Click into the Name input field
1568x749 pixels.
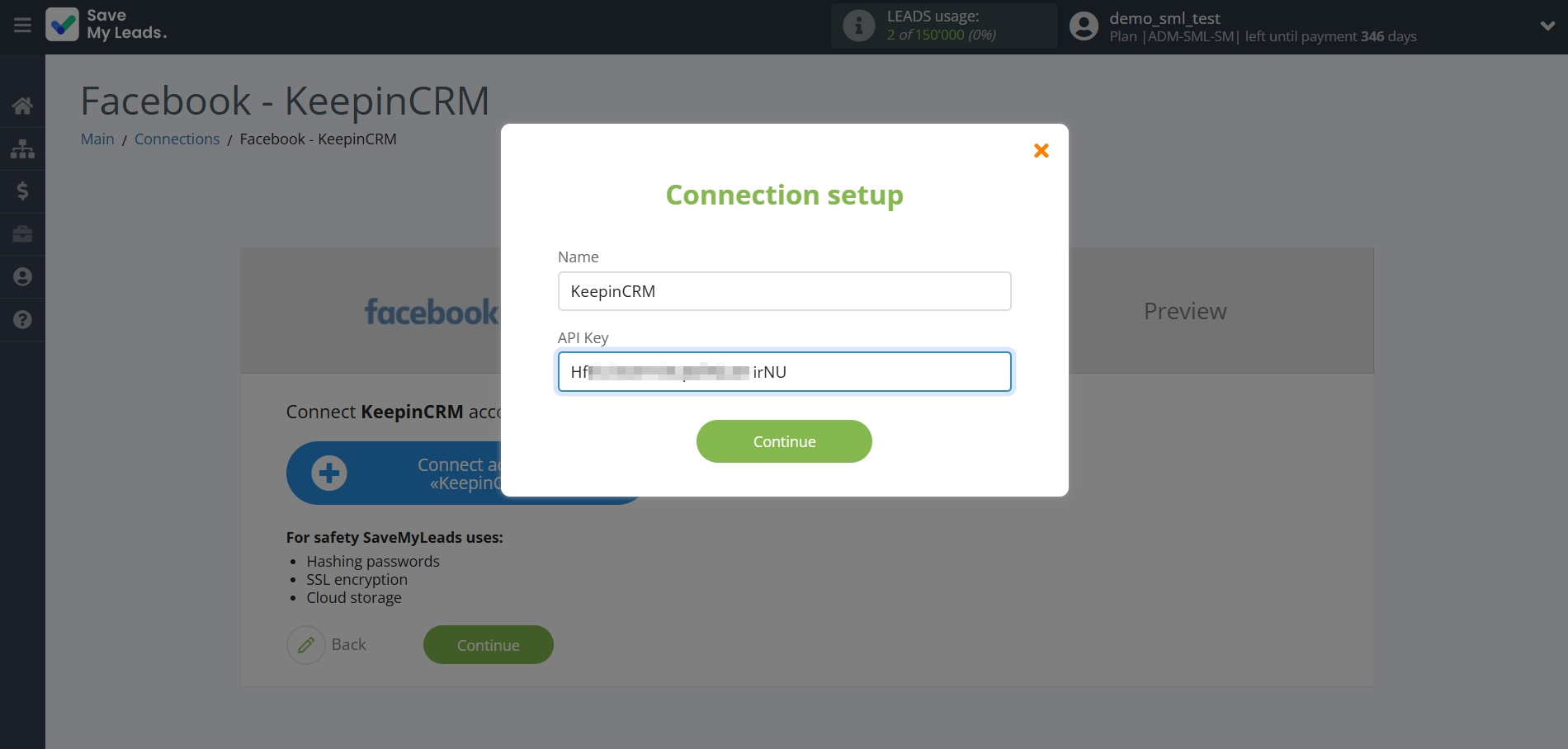click(x=784, y=291)
